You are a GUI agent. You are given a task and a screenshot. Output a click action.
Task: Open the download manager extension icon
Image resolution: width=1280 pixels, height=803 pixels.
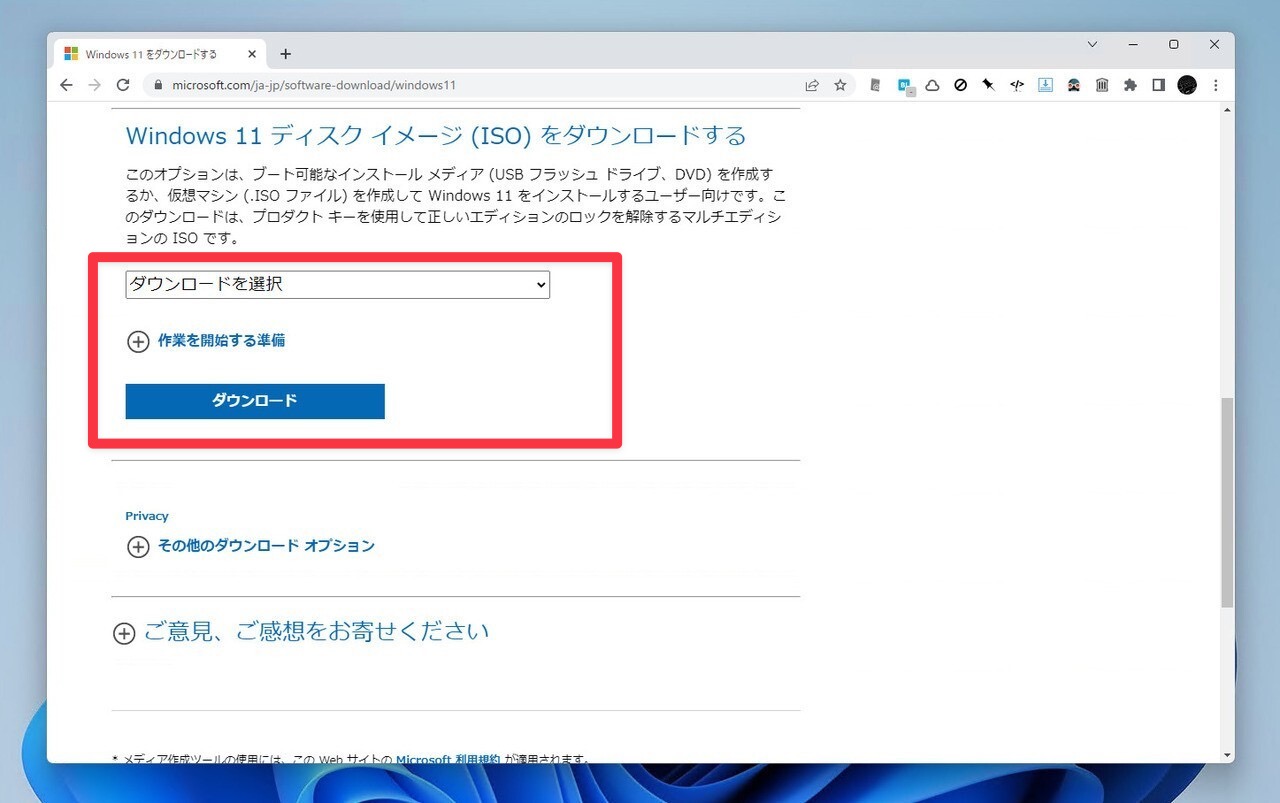coord(1045,85)
